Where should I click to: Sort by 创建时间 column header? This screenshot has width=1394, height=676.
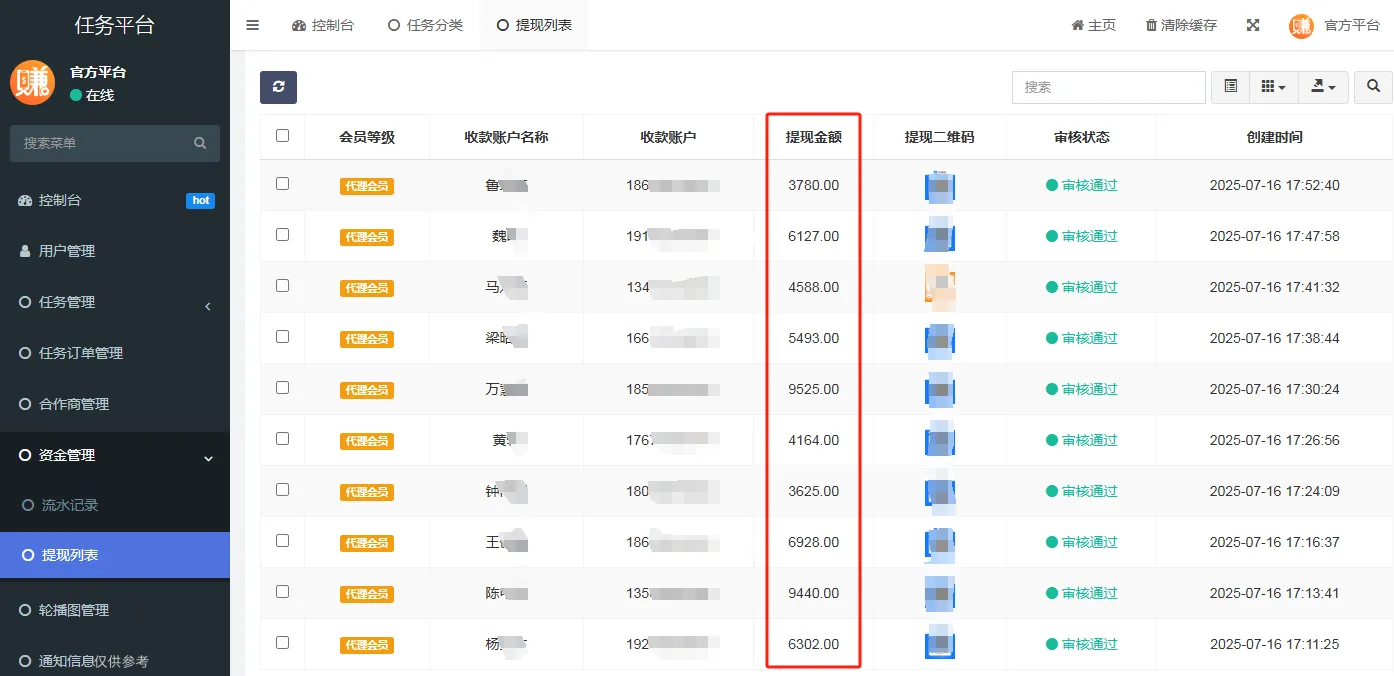coord(1274,137)
